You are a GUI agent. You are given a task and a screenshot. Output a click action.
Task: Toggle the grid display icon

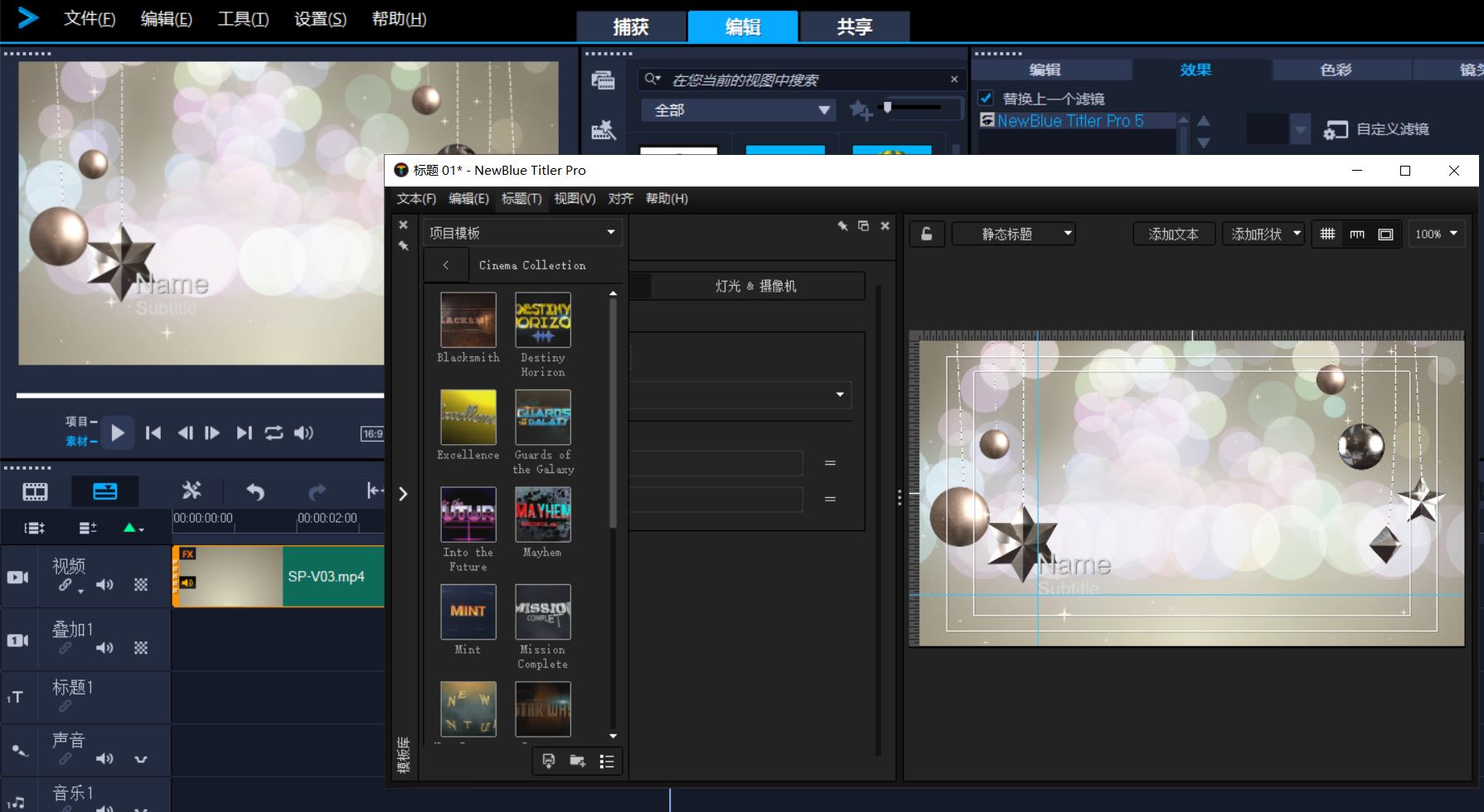(1327, 234)
